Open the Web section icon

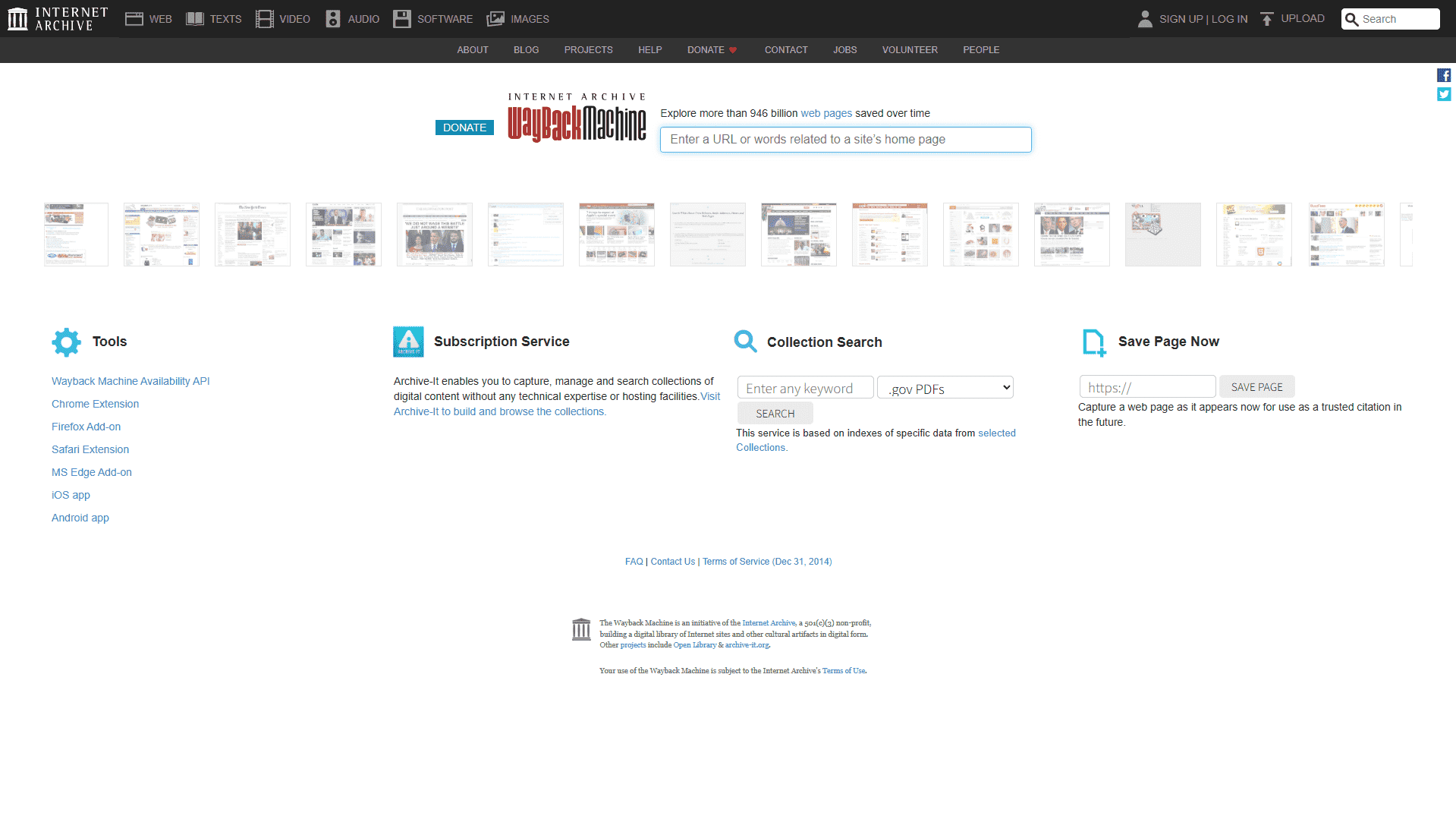pyautogui.click(x=134, y=19)
